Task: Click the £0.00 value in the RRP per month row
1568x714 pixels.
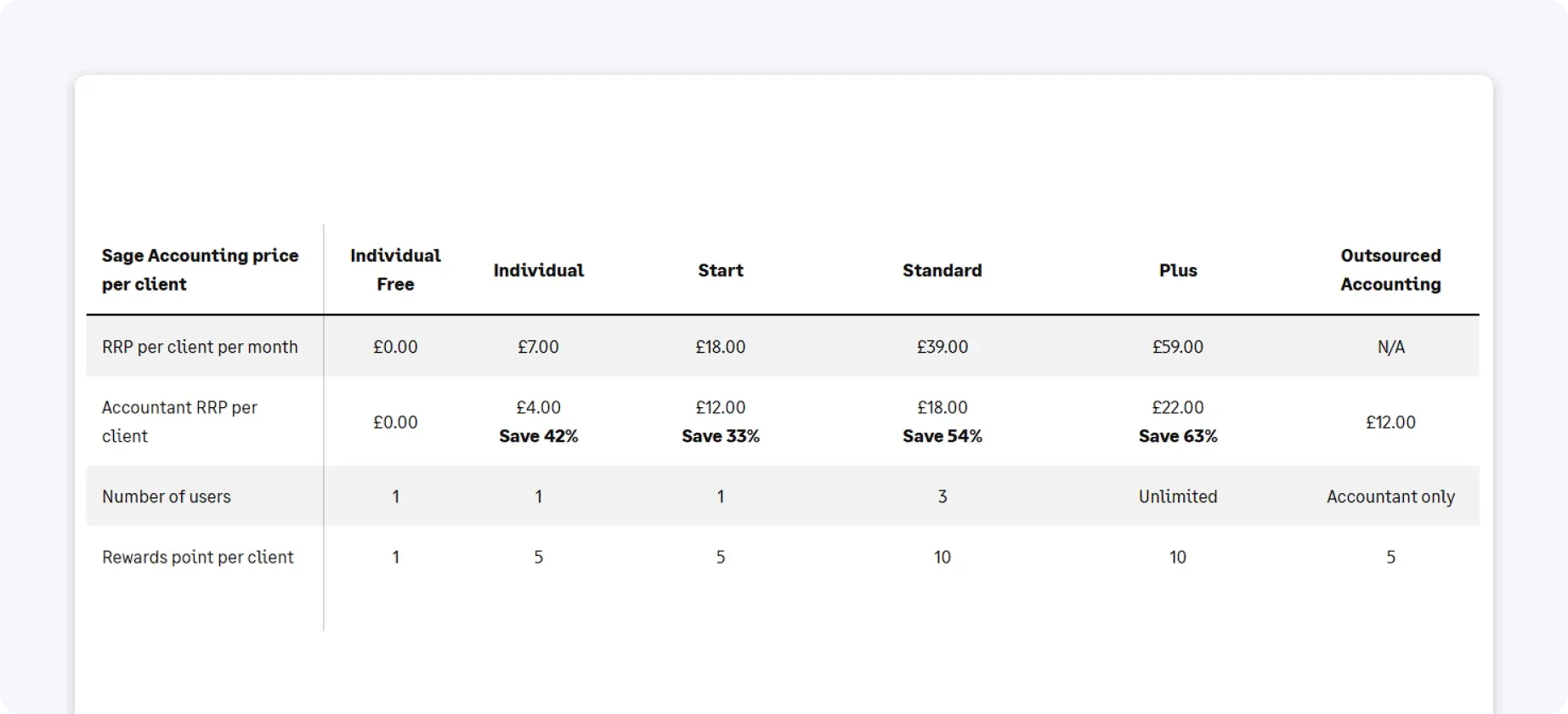Action: pos(395,347)
